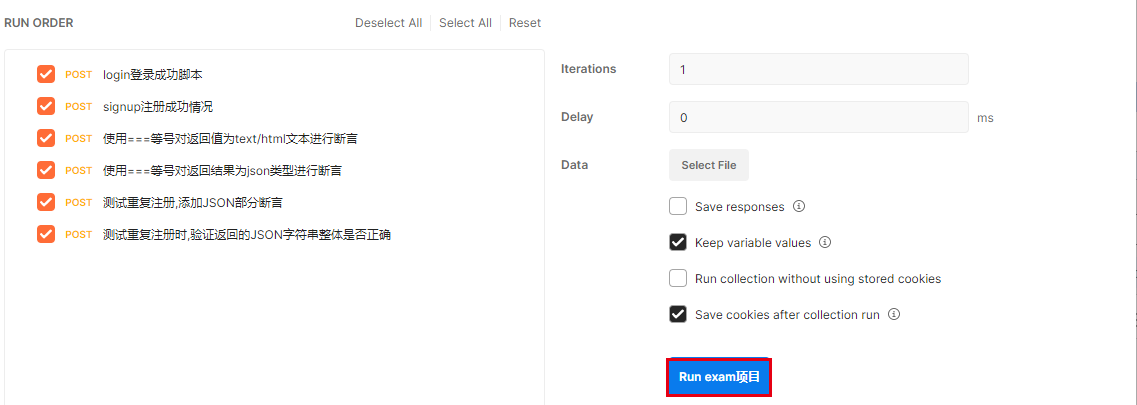
Task: Uncheck the JSON字符串整体是否正确 request checkbox
Action: tap(46, 234)
